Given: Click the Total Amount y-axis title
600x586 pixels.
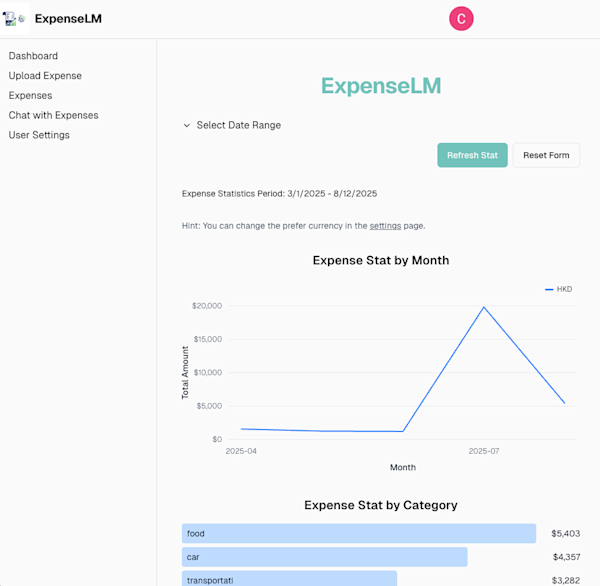Looking at the screenshot, I should pos(185,373).
